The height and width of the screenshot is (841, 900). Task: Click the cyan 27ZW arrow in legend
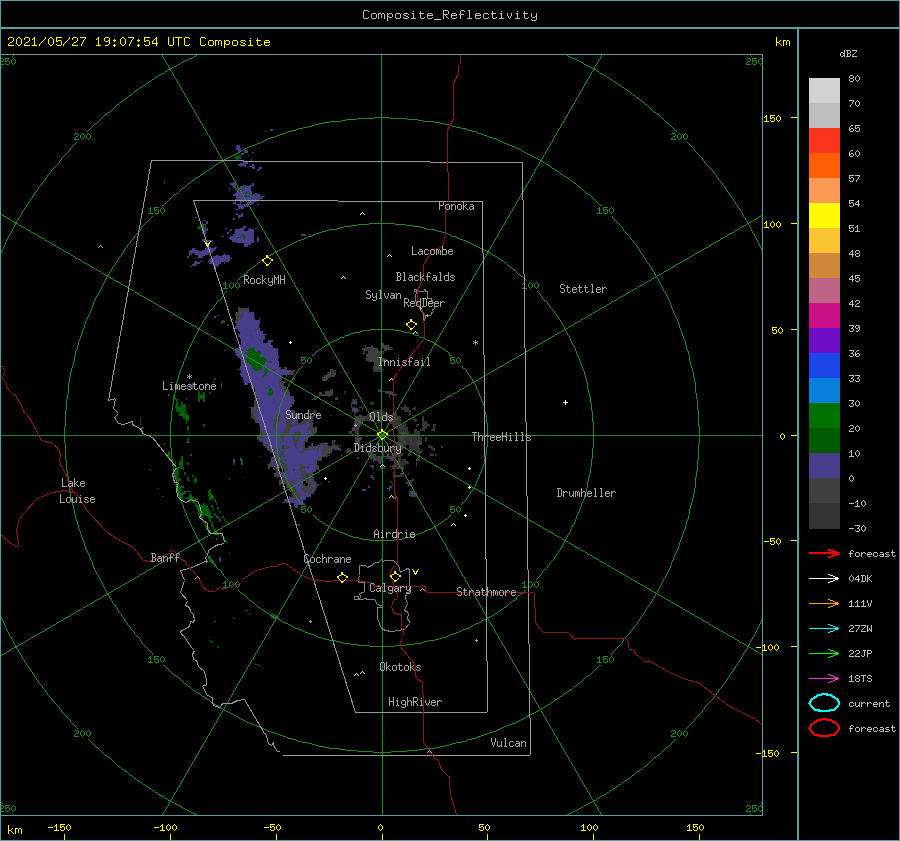pyautogui.click(x=824, y=629)
